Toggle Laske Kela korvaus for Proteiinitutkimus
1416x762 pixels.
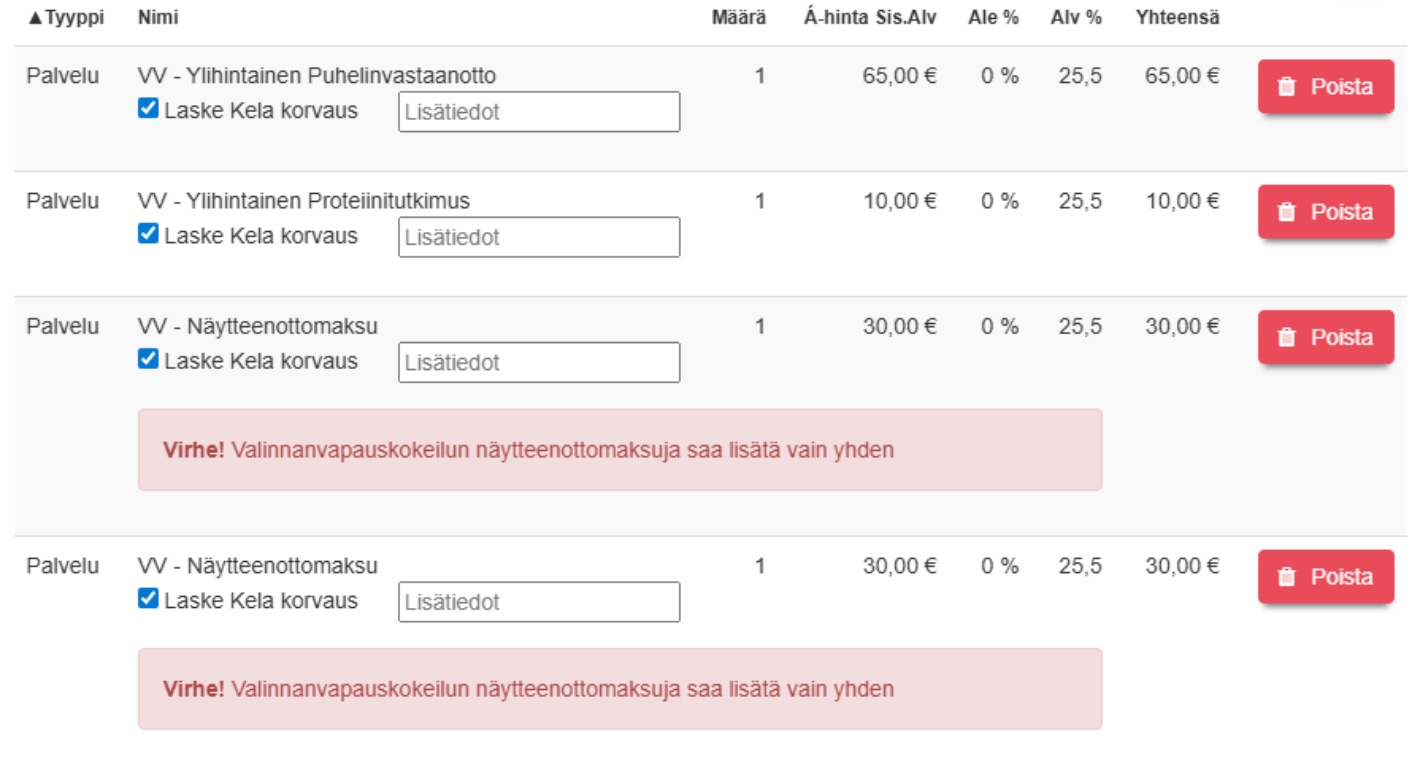point(147,235)
